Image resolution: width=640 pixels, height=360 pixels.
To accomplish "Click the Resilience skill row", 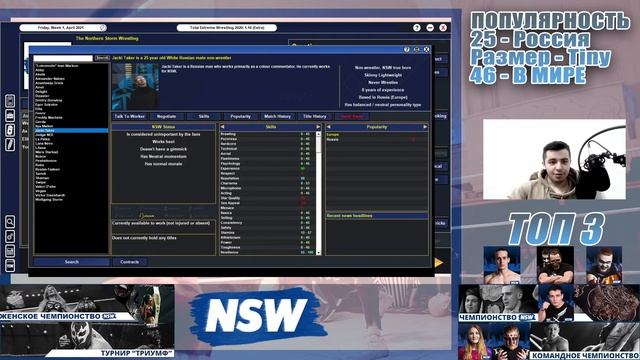I will [x=268, y=252].
